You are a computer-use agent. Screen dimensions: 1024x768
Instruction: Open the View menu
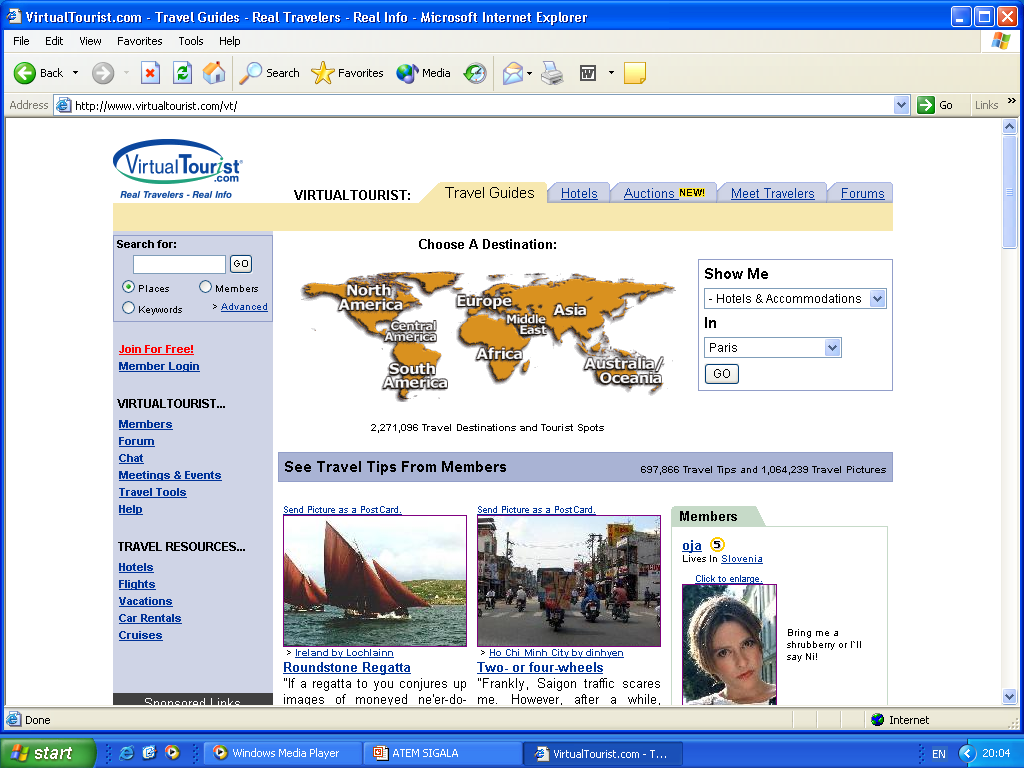click(x=90, y=41)
